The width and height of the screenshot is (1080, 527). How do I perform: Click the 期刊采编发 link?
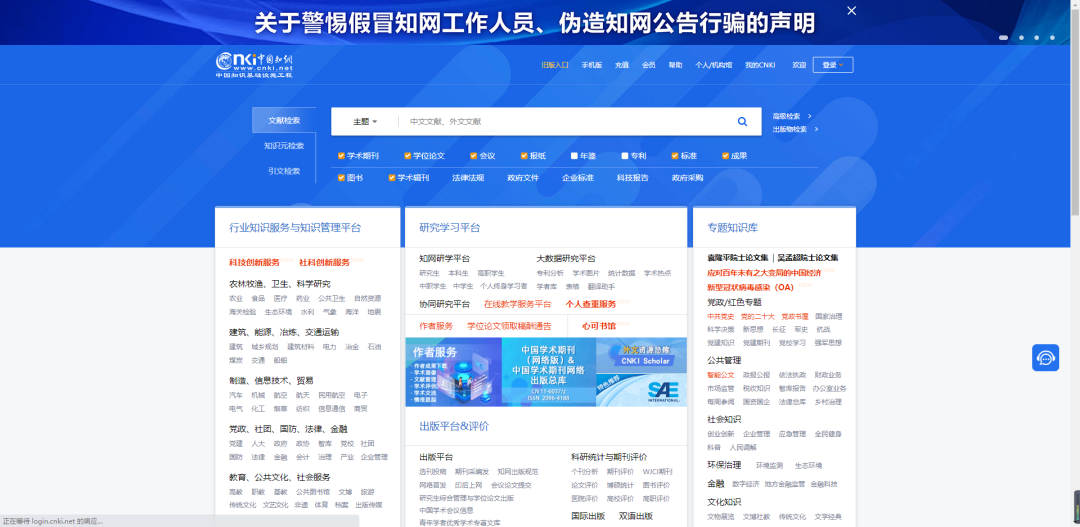(472, 472)
